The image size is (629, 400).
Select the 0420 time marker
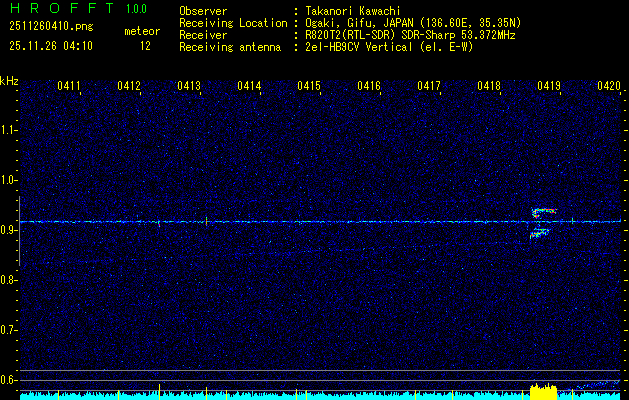[x=609, y=87]
